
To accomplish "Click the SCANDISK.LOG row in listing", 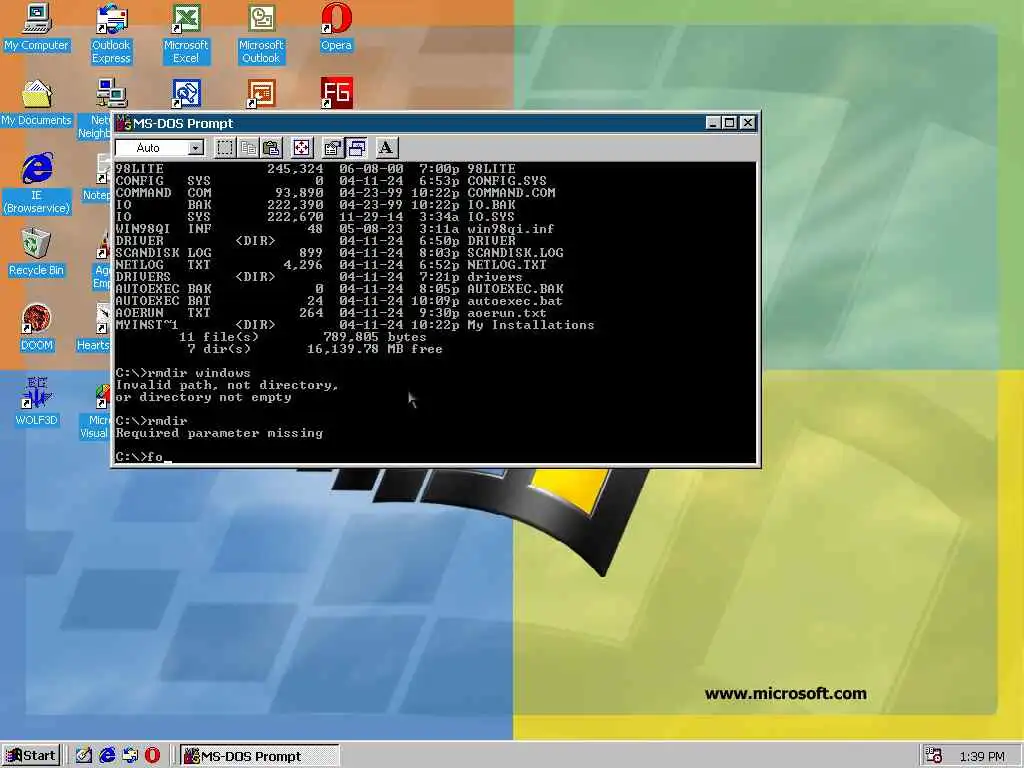I will pyautogui.click(x=339, y=253).
